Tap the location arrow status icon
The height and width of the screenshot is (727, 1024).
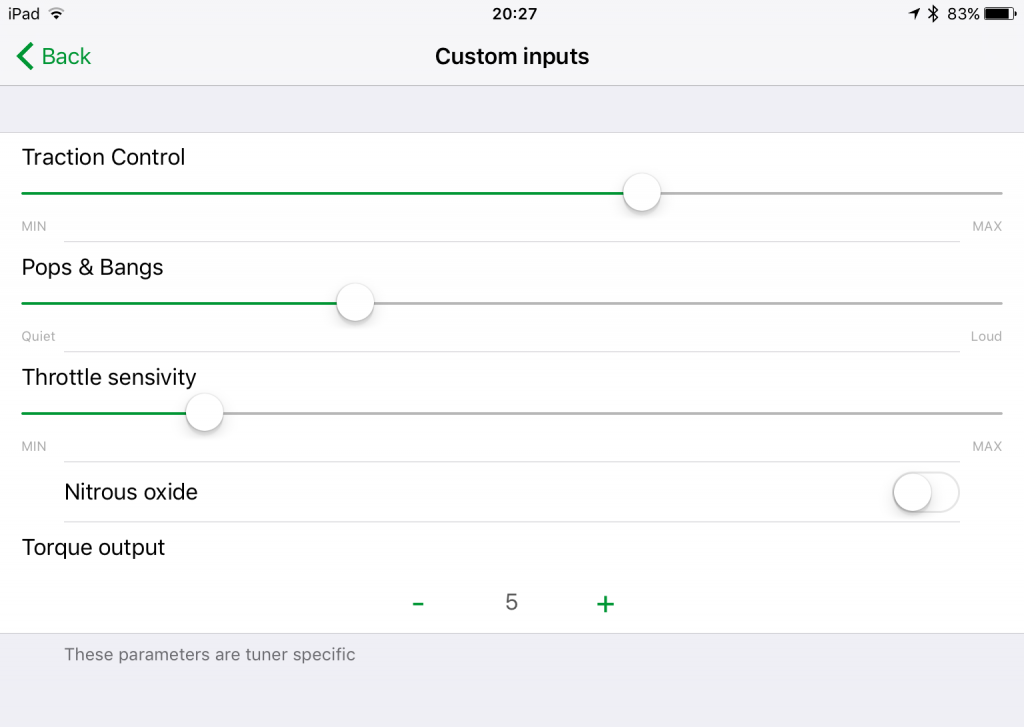click(x=914, y=14)
